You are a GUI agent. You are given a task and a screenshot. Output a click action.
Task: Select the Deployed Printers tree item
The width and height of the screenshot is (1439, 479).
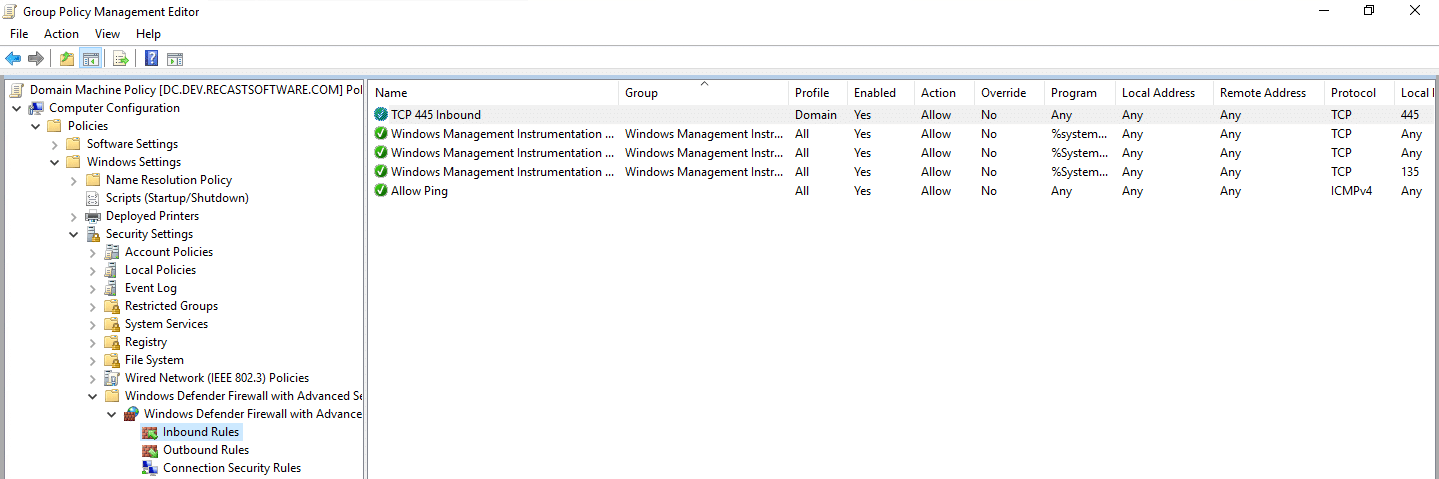152,216
